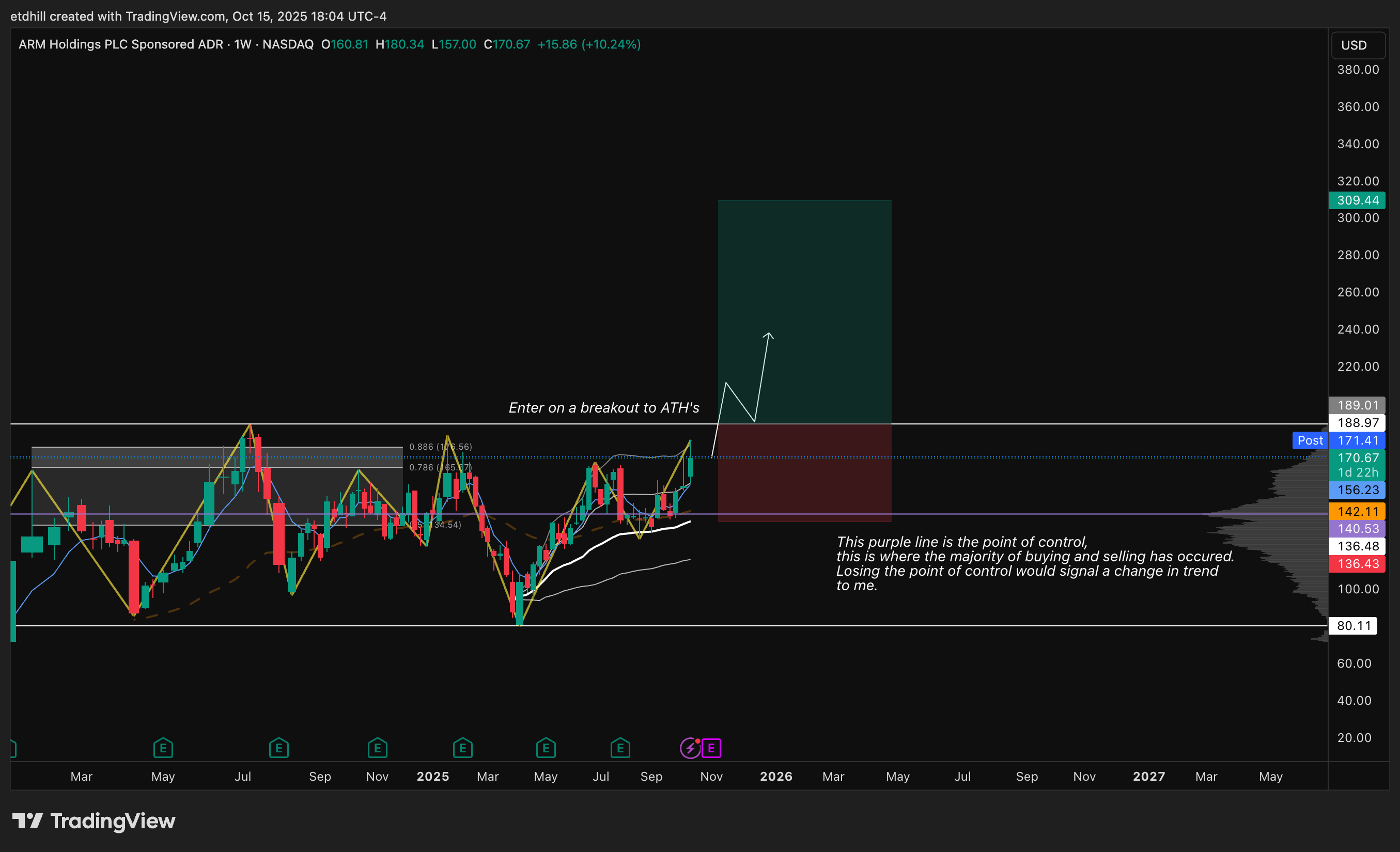Click the blue Post market price label
This screenshot has height=852, width=1400.
pos(1310,440)
